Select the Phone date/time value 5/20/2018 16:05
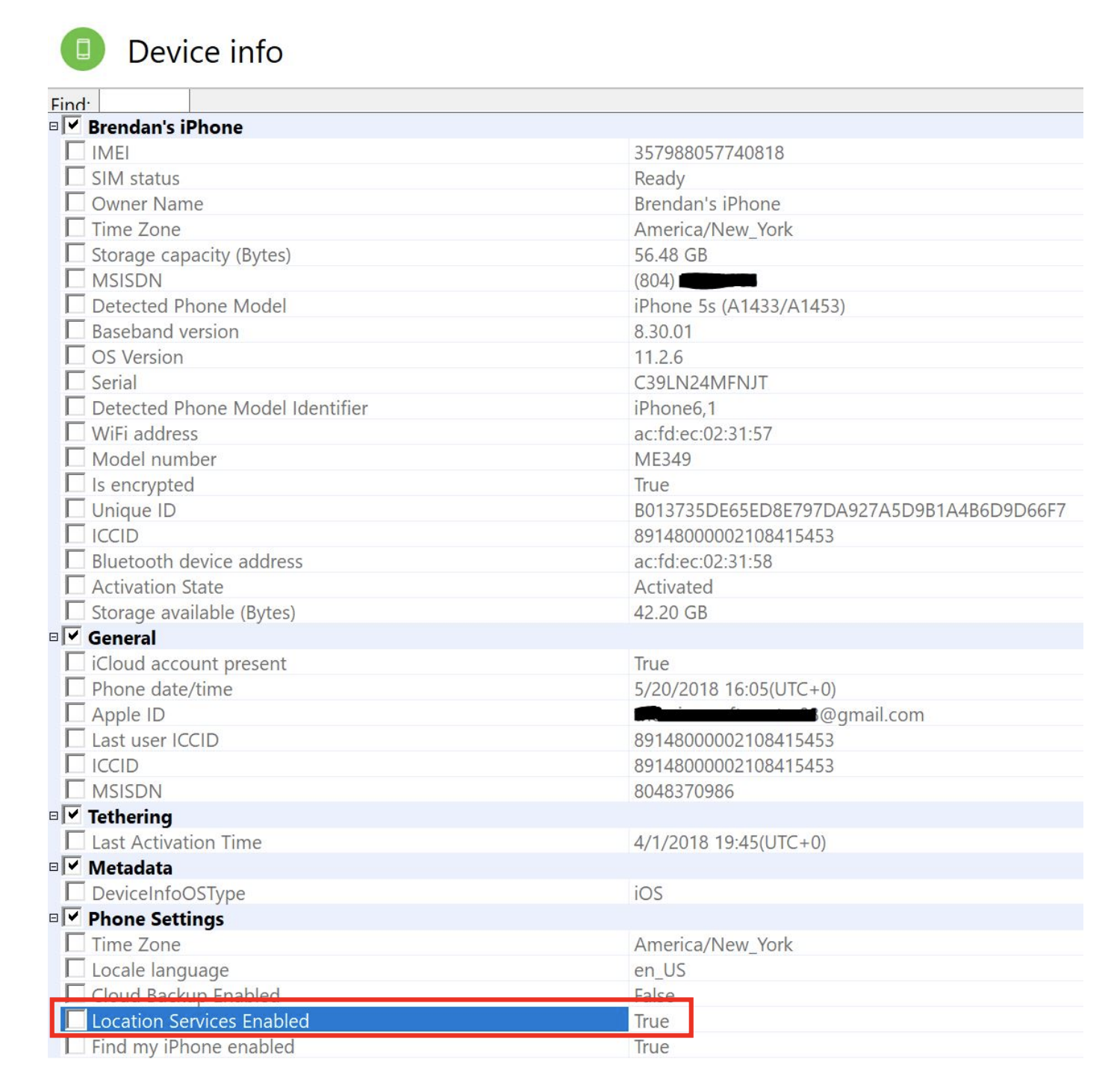The width and height of the screenshot is (1120, 1074). tap(735, 689)
